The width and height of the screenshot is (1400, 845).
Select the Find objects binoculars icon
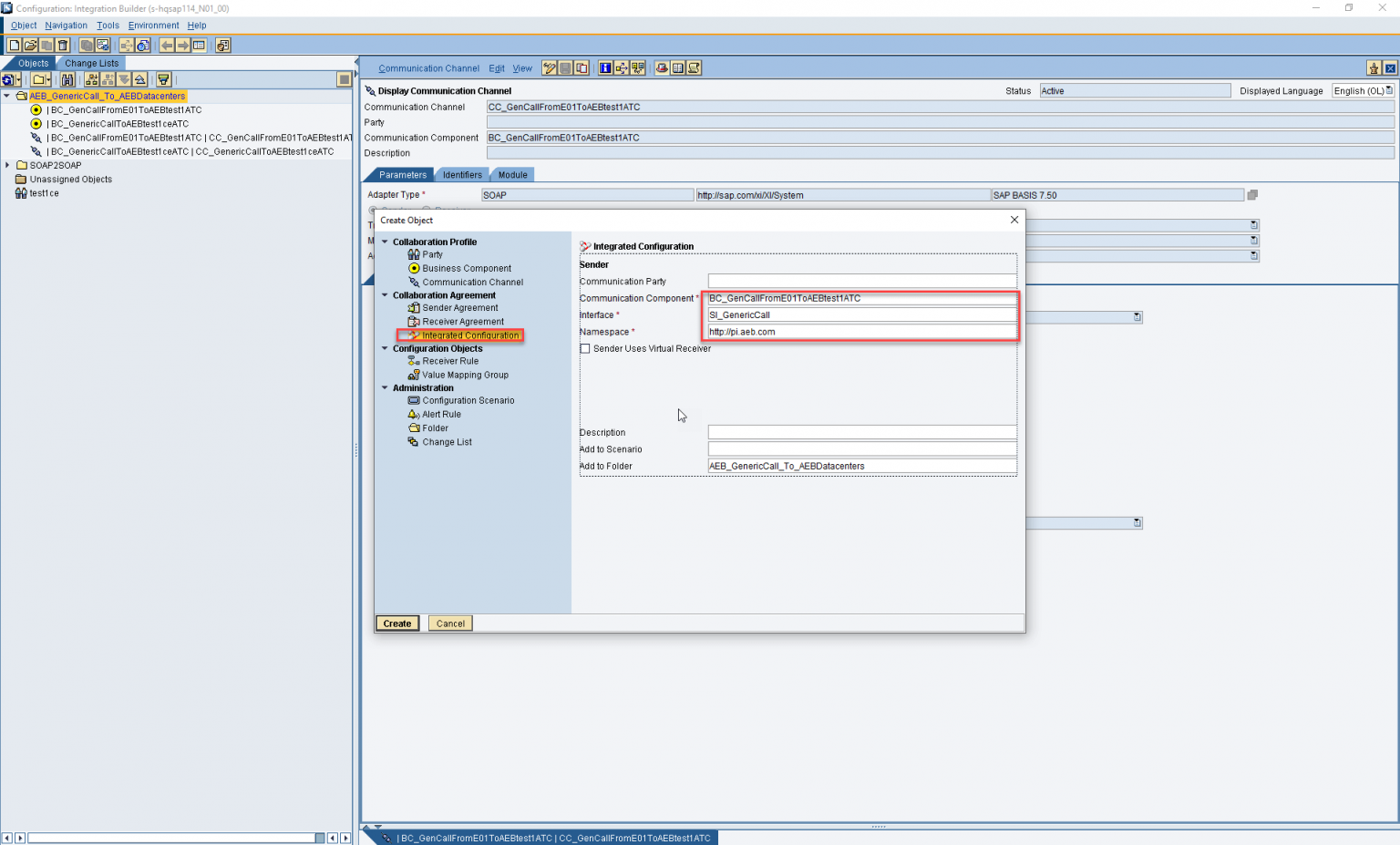[x=67, y=79]
